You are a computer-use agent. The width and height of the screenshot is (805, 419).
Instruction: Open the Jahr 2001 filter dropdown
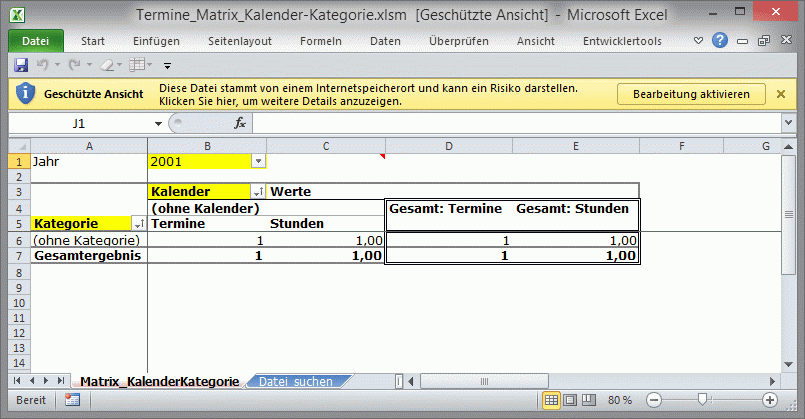click(258, 161)
